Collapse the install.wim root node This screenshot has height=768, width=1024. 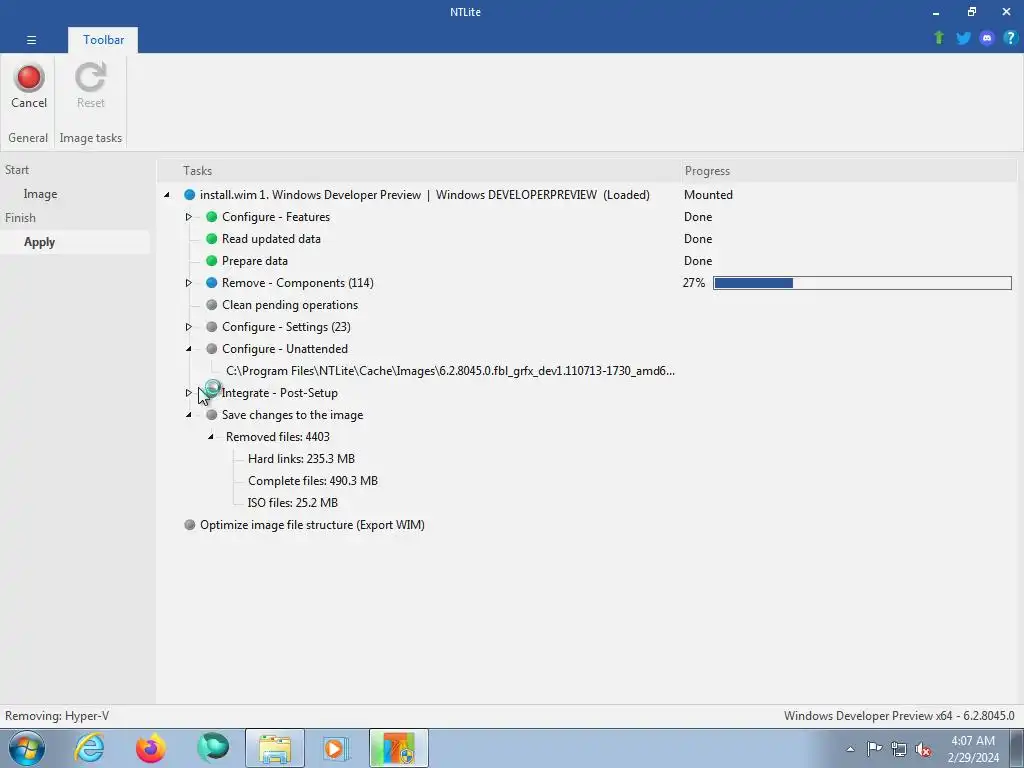167,195
